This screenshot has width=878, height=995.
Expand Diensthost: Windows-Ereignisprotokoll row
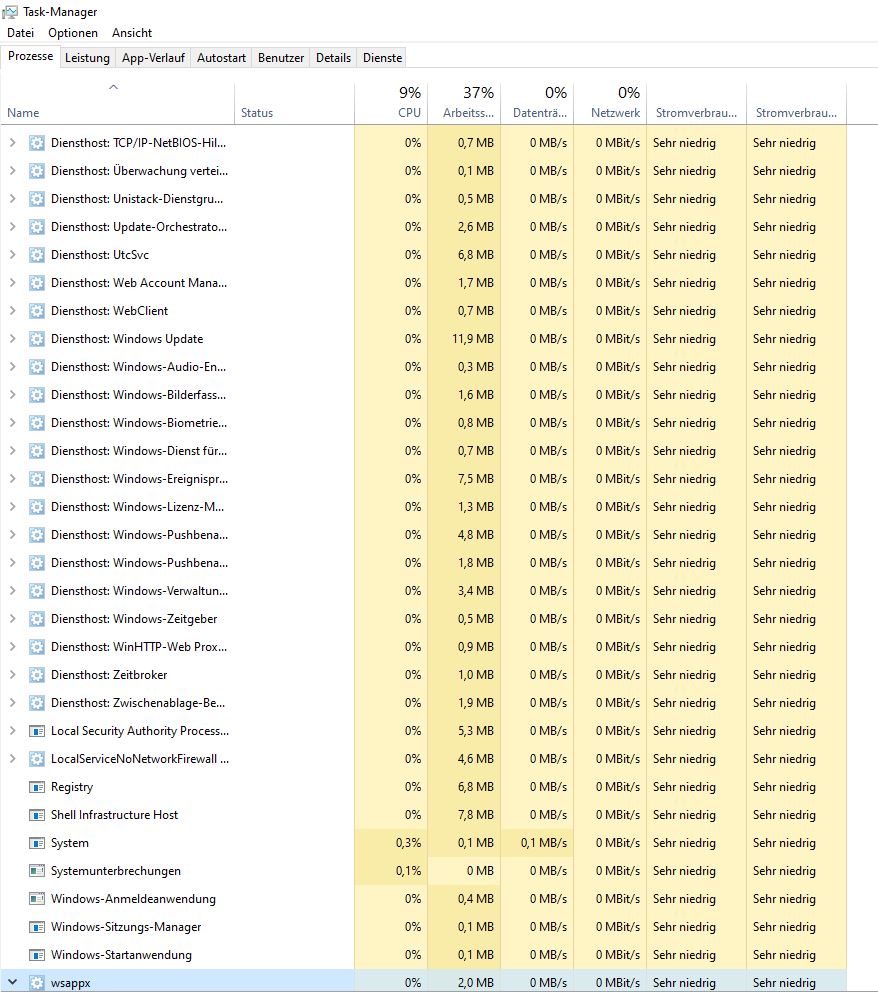pos(12,479)
